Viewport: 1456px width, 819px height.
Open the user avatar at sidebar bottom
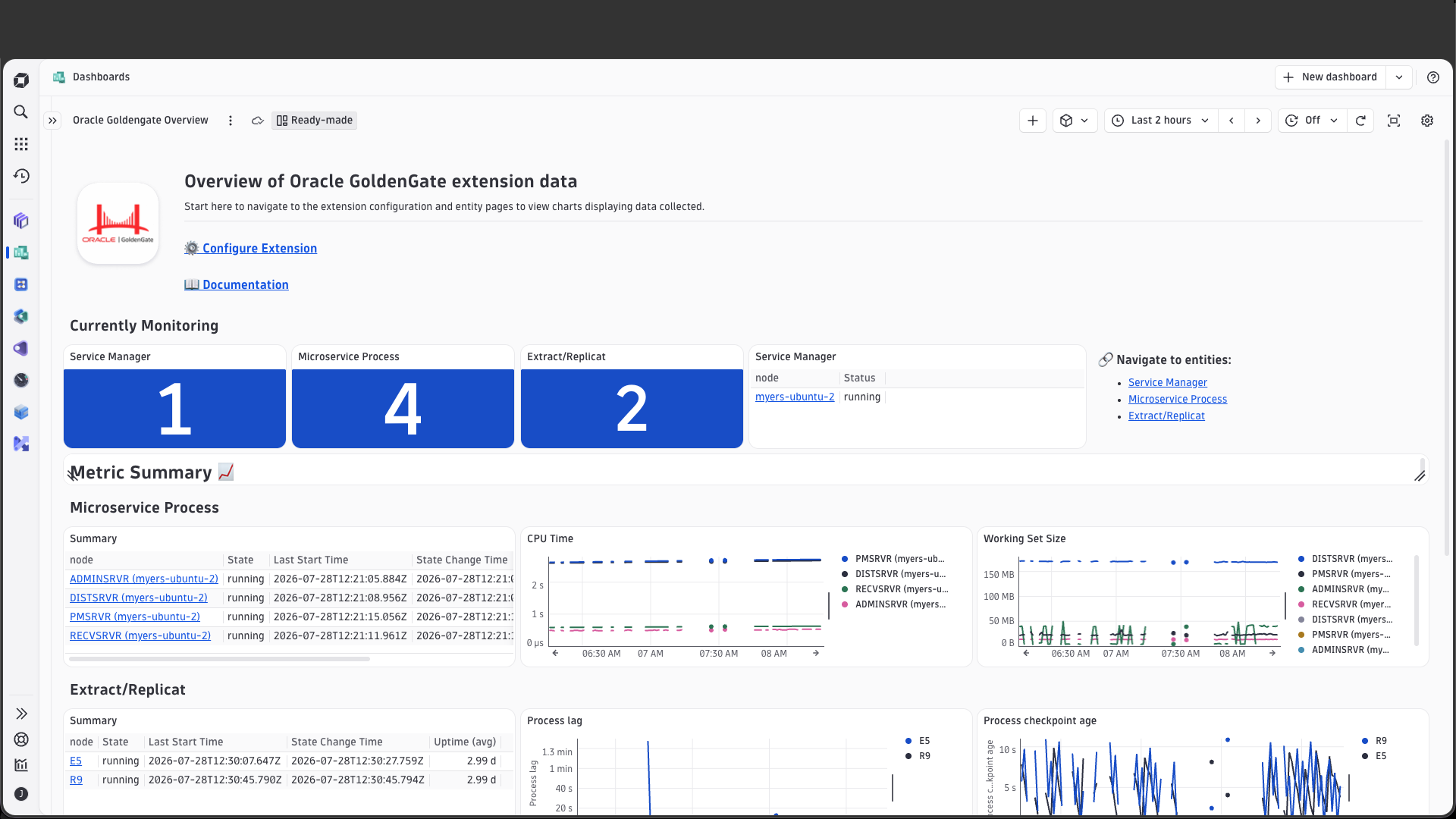[x=21, y=794]
